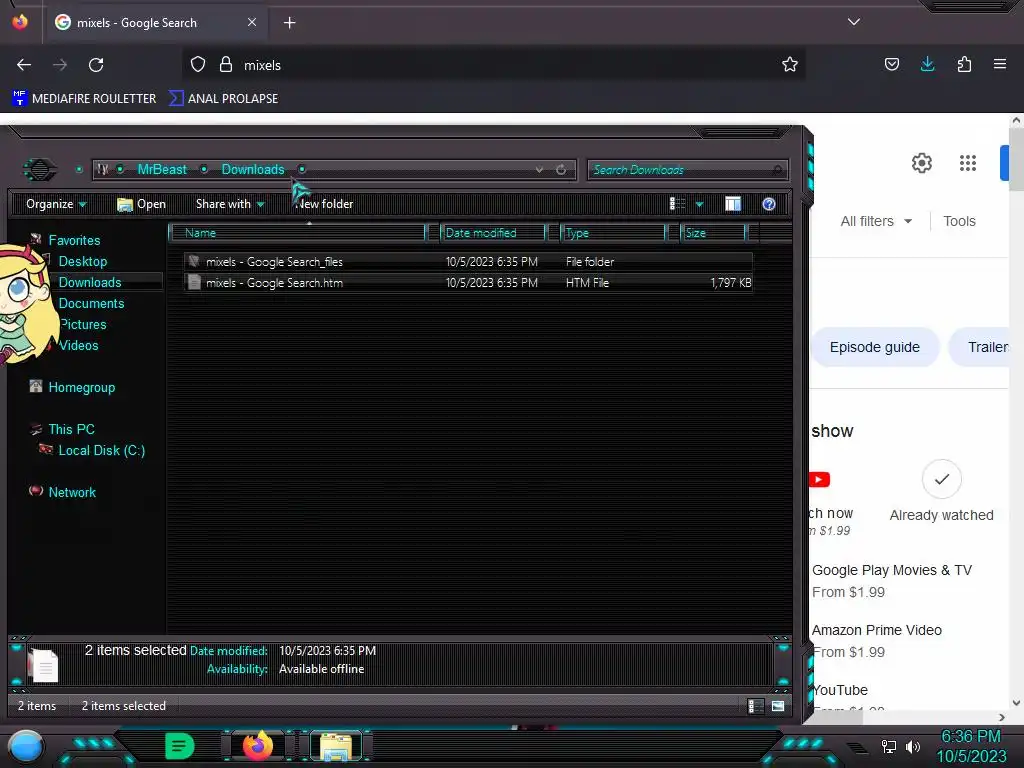This screenshot has height=768, width=1024.
Task: Click the Downloads breadcrumb in address bar
Action: [253, 170]
